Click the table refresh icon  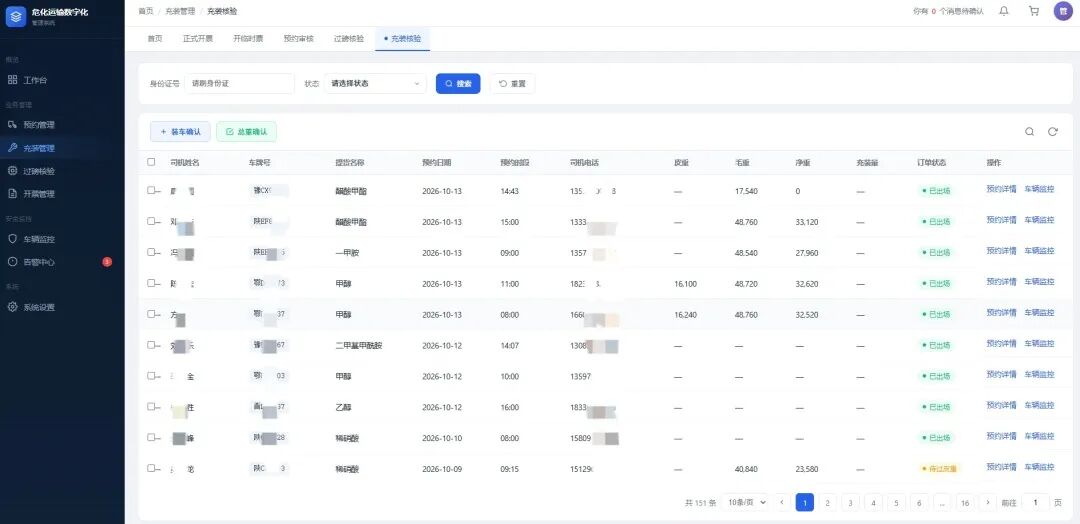pyautogui.click(x=1052, y=132)
